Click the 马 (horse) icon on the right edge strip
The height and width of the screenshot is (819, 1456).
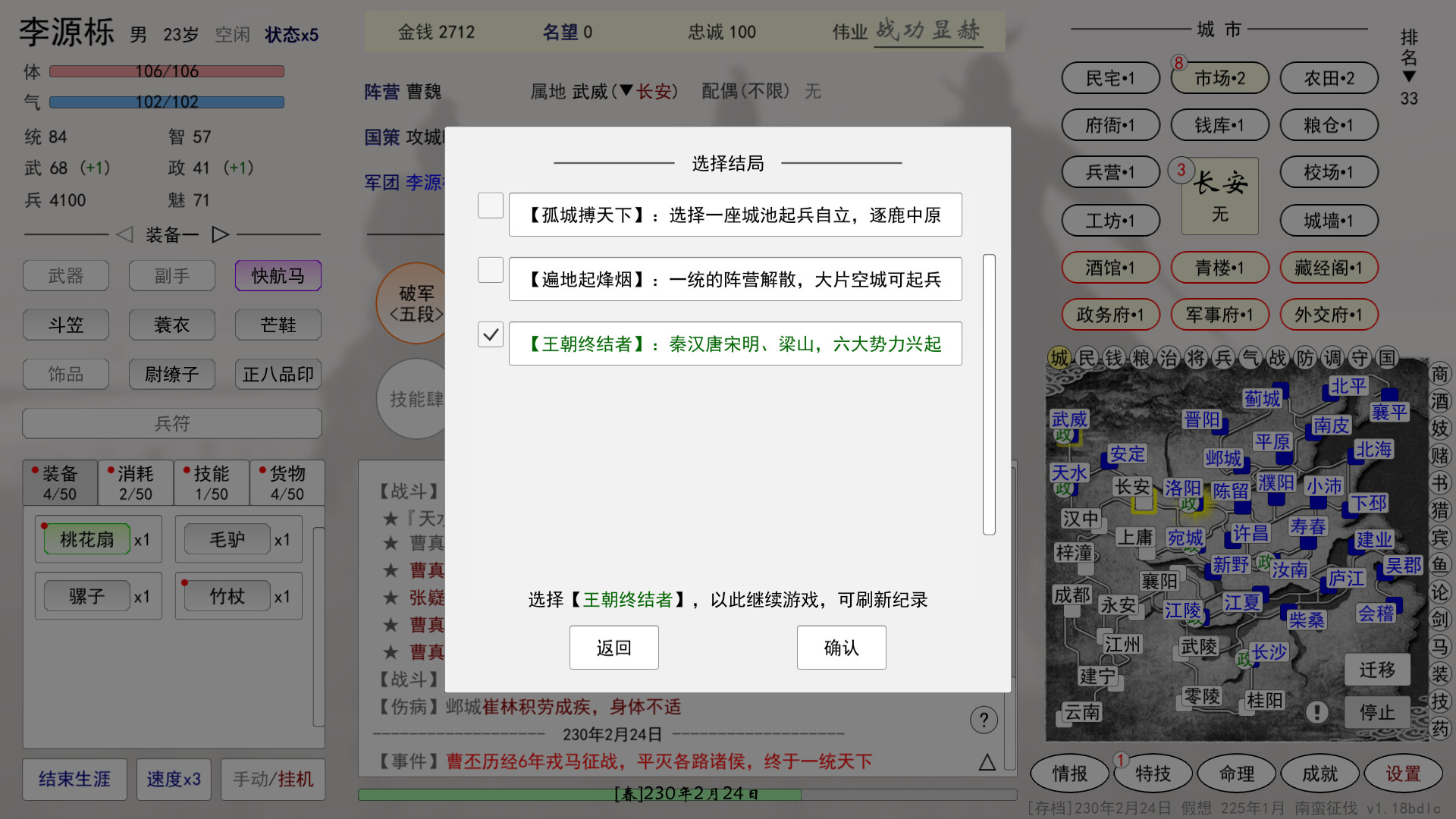tap(1440, 647)
